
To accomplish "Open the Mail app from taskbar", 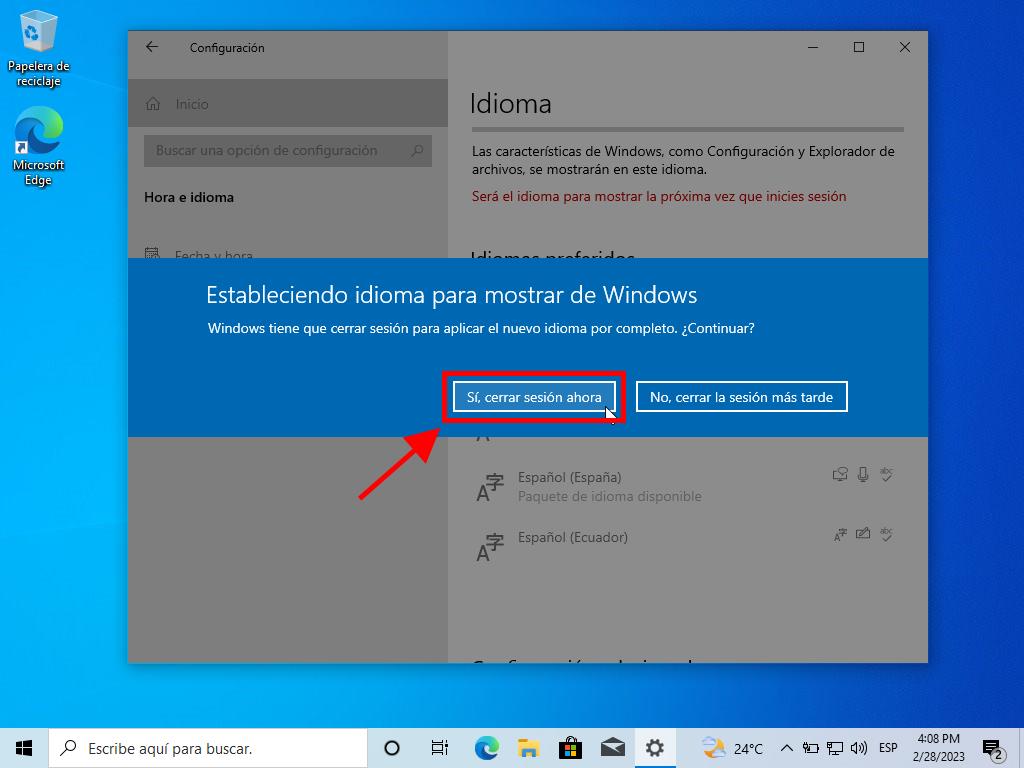I will click(612, 748).
